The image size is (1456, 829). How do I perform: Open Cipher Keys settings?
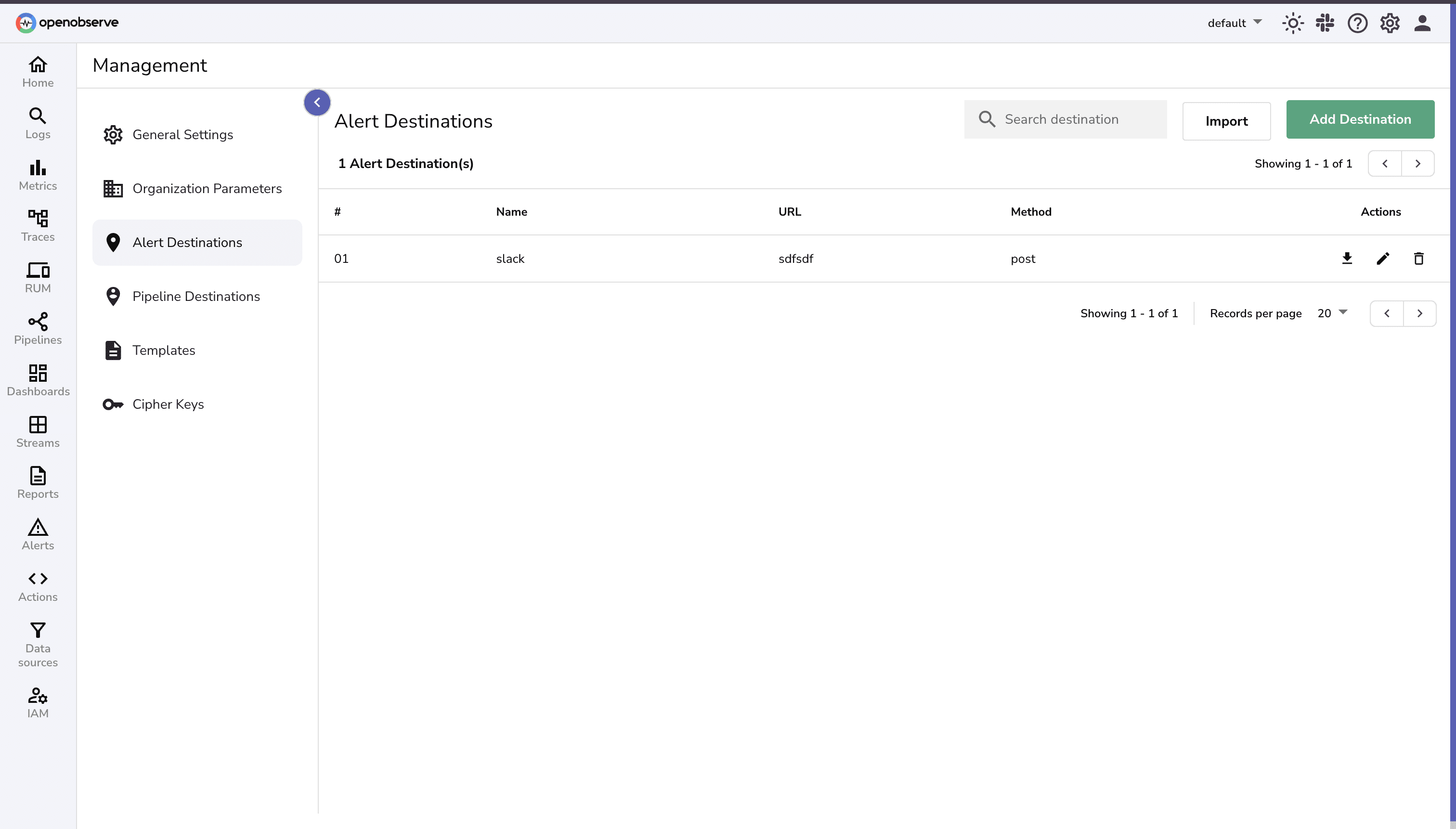click(x=168, y=404)
